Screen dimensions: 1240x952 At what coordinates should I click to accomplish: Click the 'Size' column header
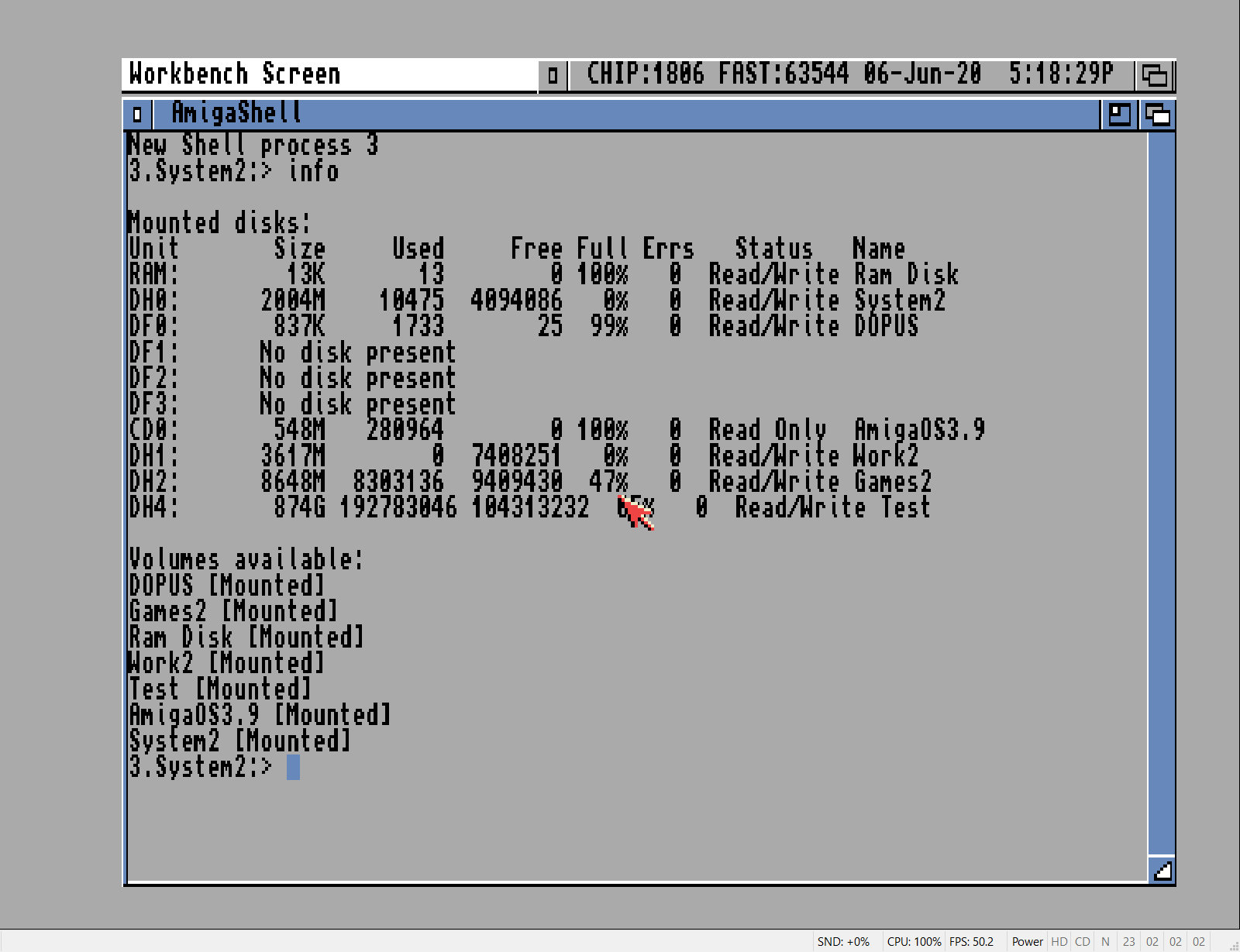[x=300, y=248]
